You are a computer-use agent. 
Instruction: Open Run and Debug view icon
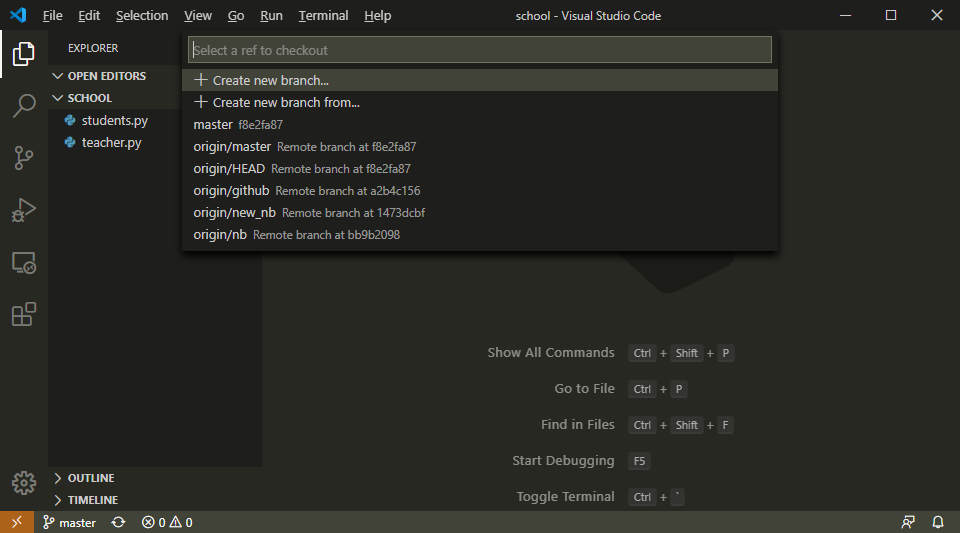point(23,210)
